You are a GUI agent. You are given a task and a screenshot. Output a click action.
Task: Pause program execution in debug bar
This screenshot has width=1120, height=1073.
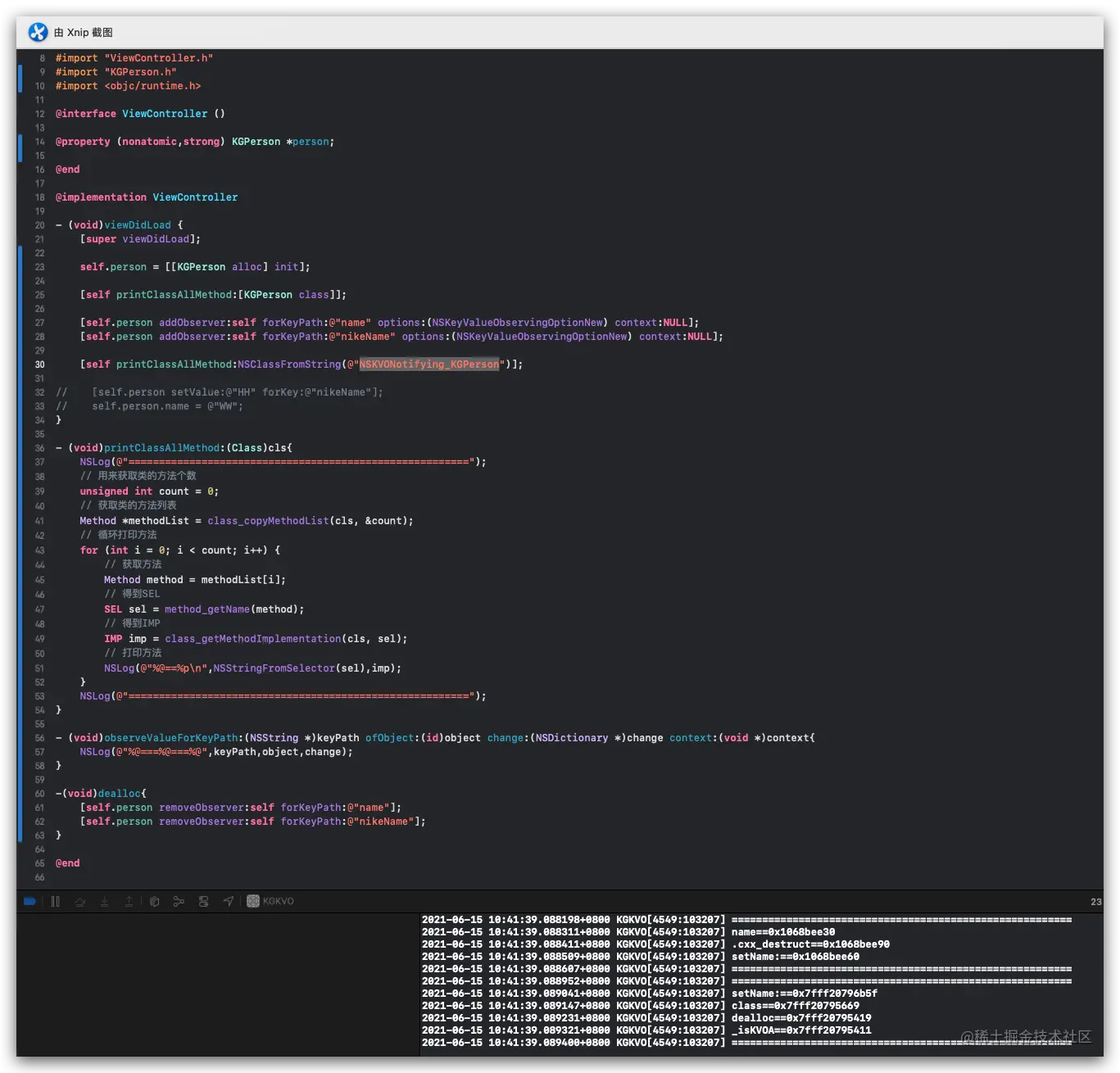[x=56, y=901]
